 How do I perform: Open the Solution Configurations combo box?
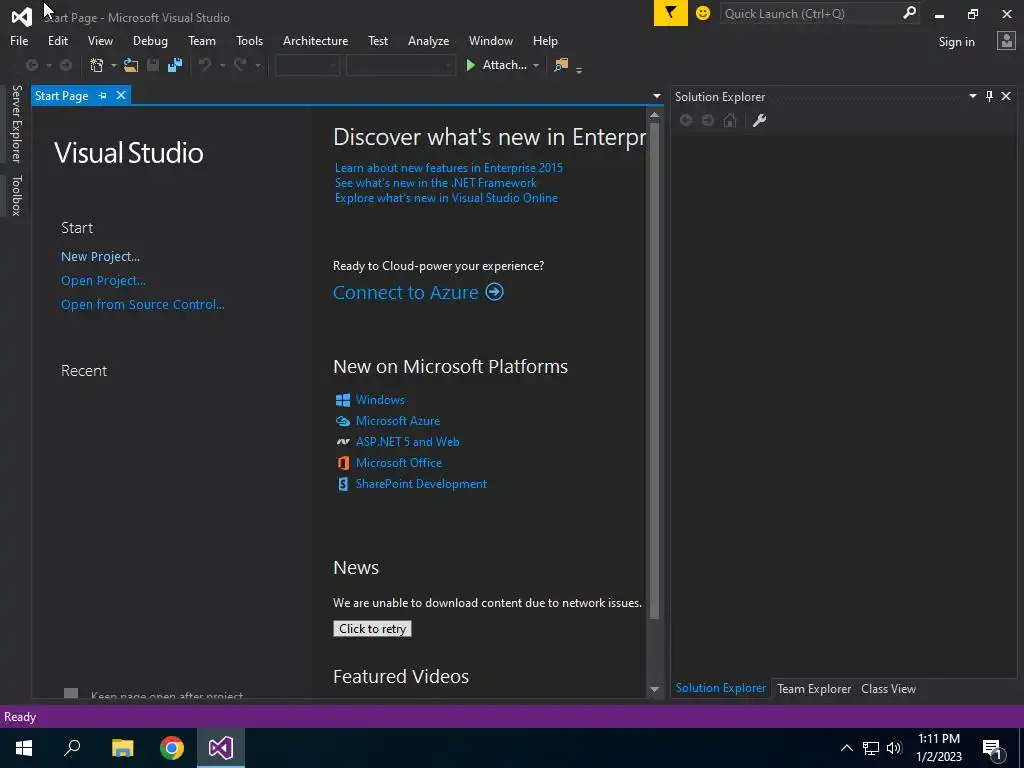pyautogui.click(x=307, y=65)
